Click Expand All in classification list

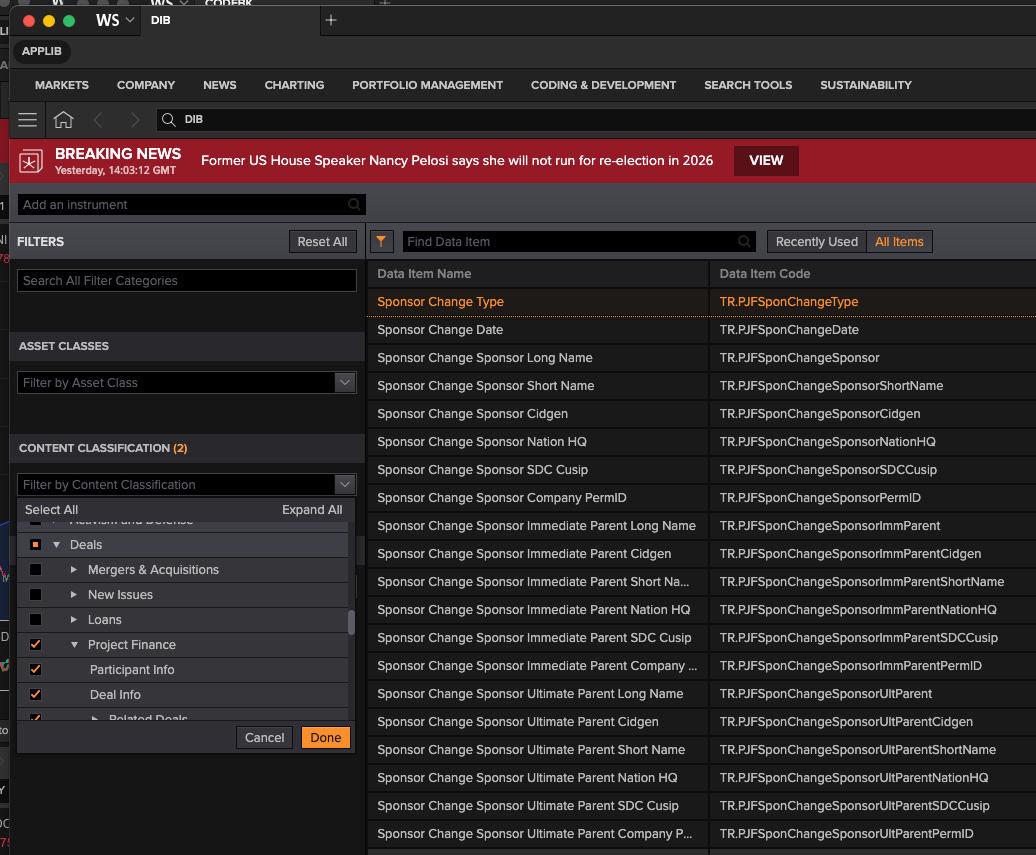[x=312, y=509]
